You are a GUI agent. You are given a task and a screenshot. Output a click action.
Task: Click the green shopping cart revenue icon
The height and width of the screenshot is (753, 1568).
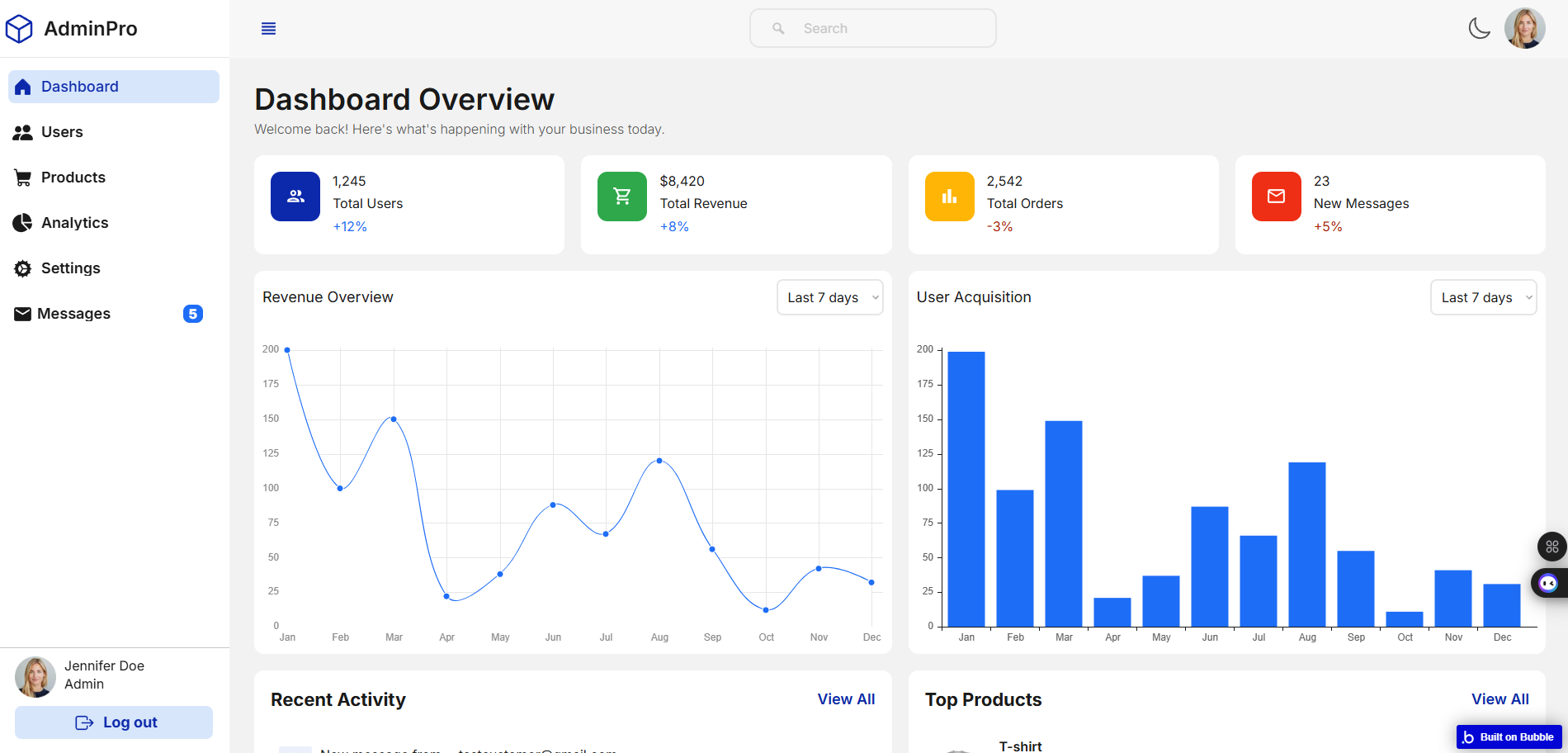(621, 196)
